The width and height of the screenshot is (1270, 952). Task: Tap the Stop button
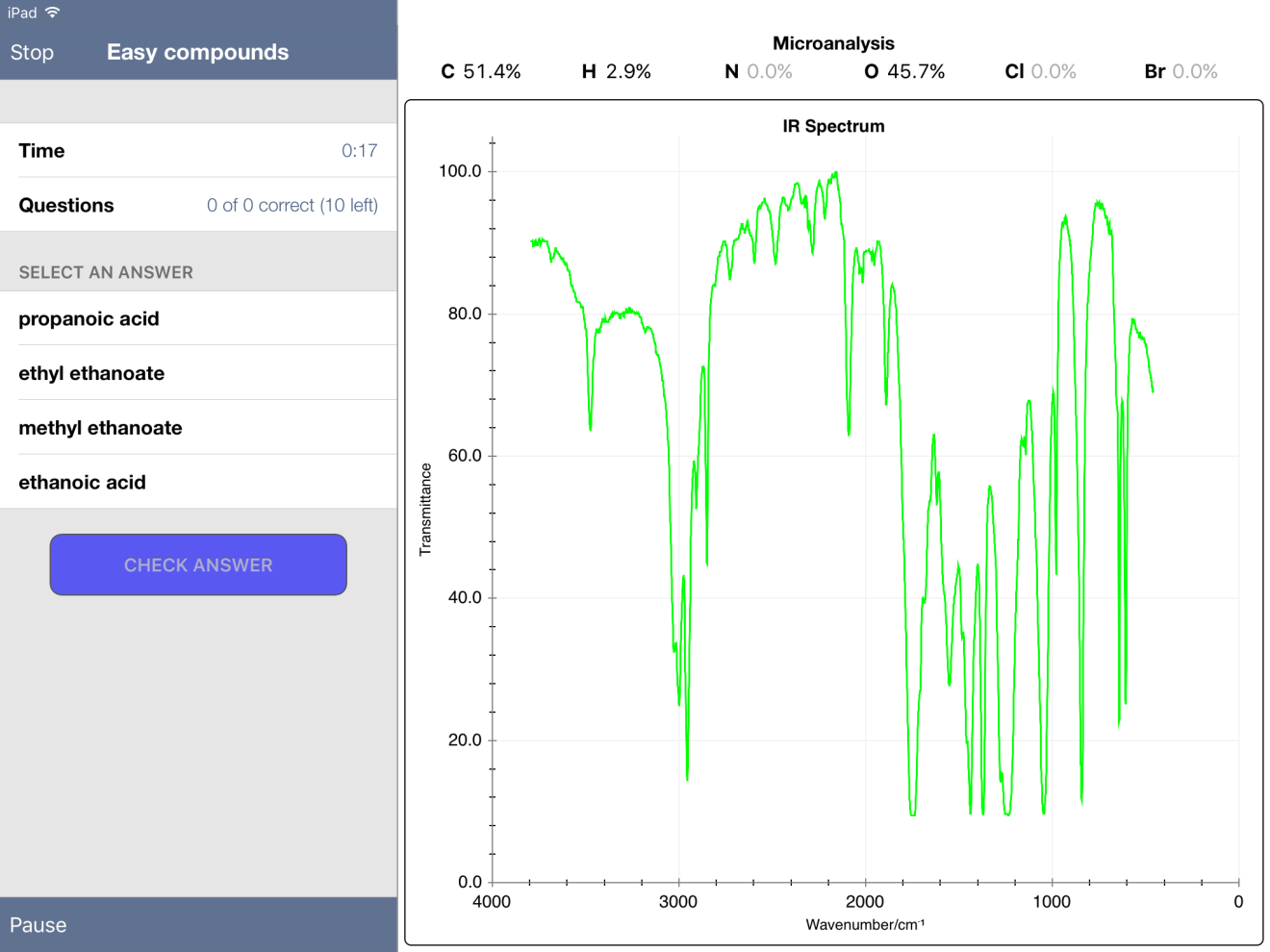click(32, 53)
